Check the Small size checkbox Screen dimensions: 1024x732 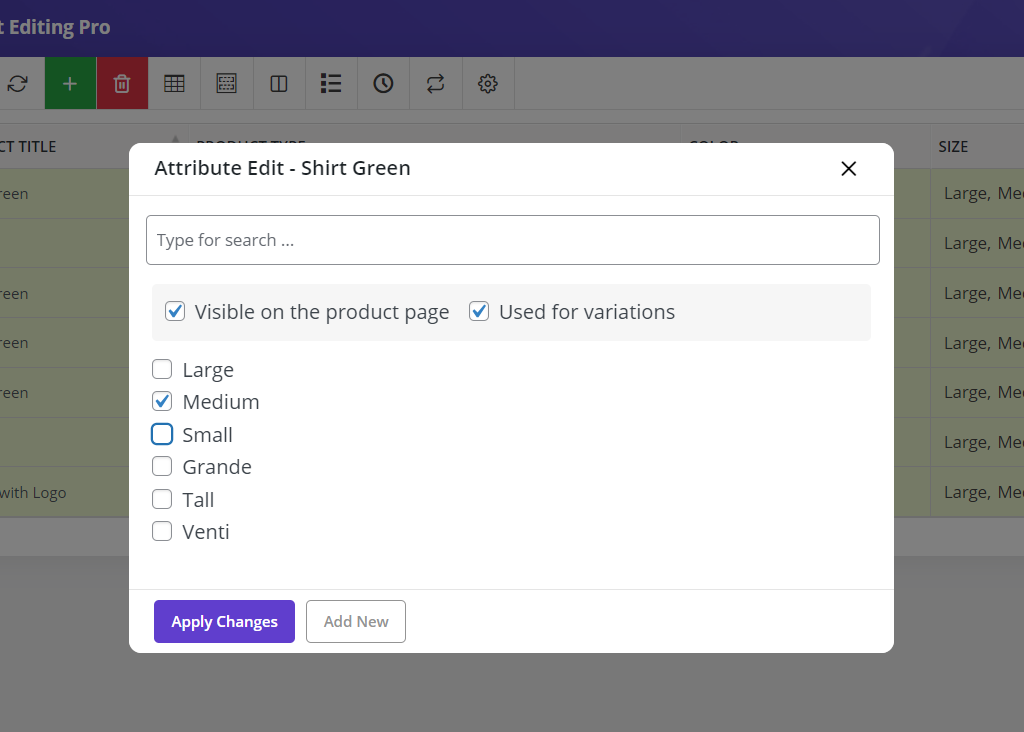[x=162, y=435]
